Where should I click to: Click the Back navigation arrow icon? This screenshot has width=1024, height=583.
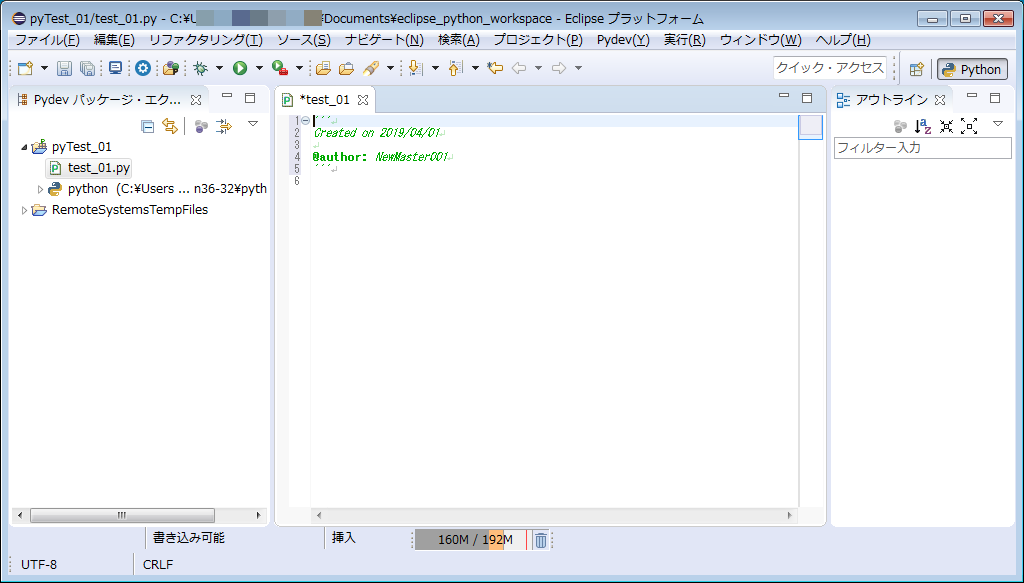click(519, 68)
